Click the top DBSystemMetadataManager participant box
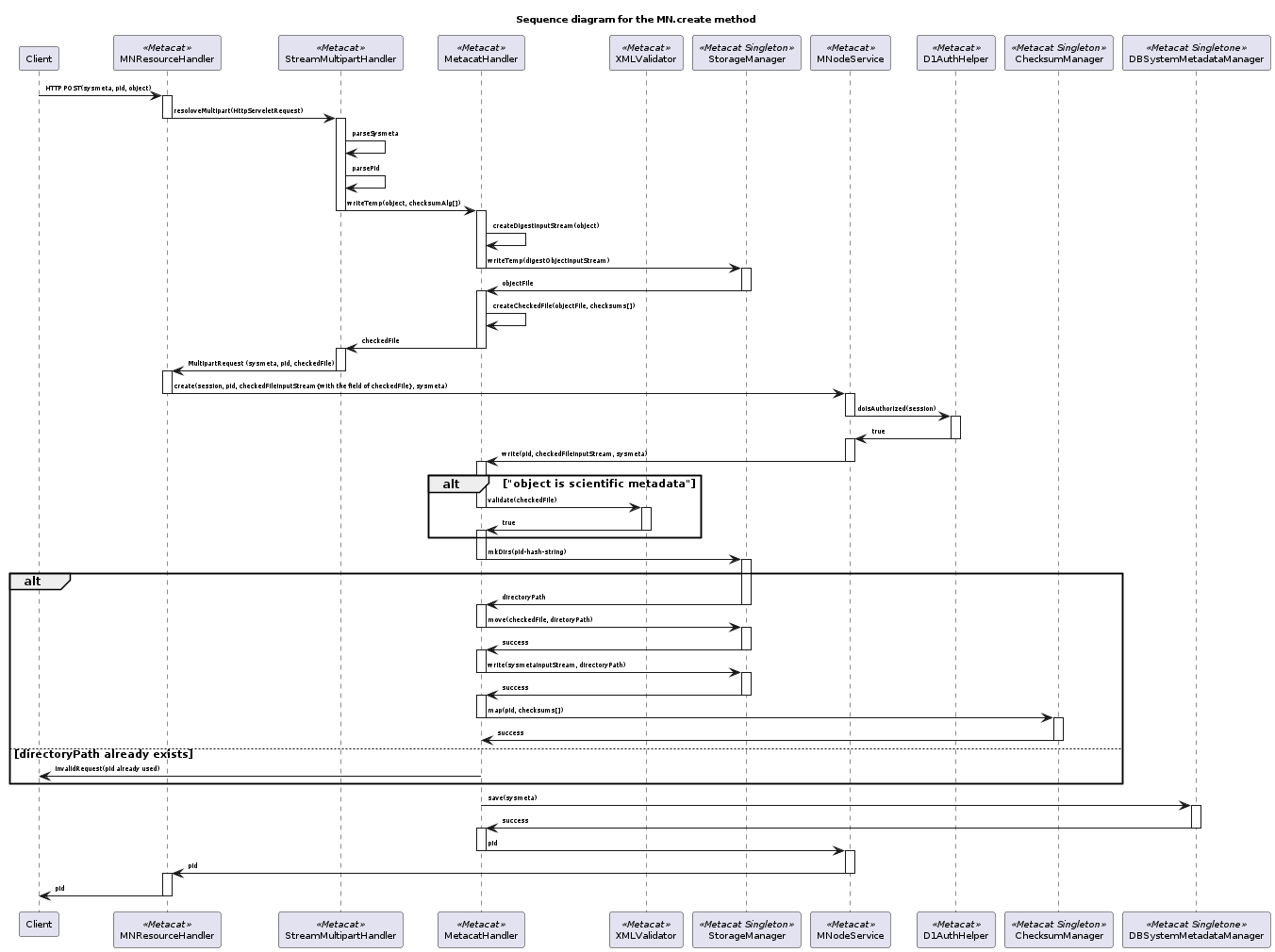The height and width of the screenshot is (952, 1275). (x=1196, y=54)
